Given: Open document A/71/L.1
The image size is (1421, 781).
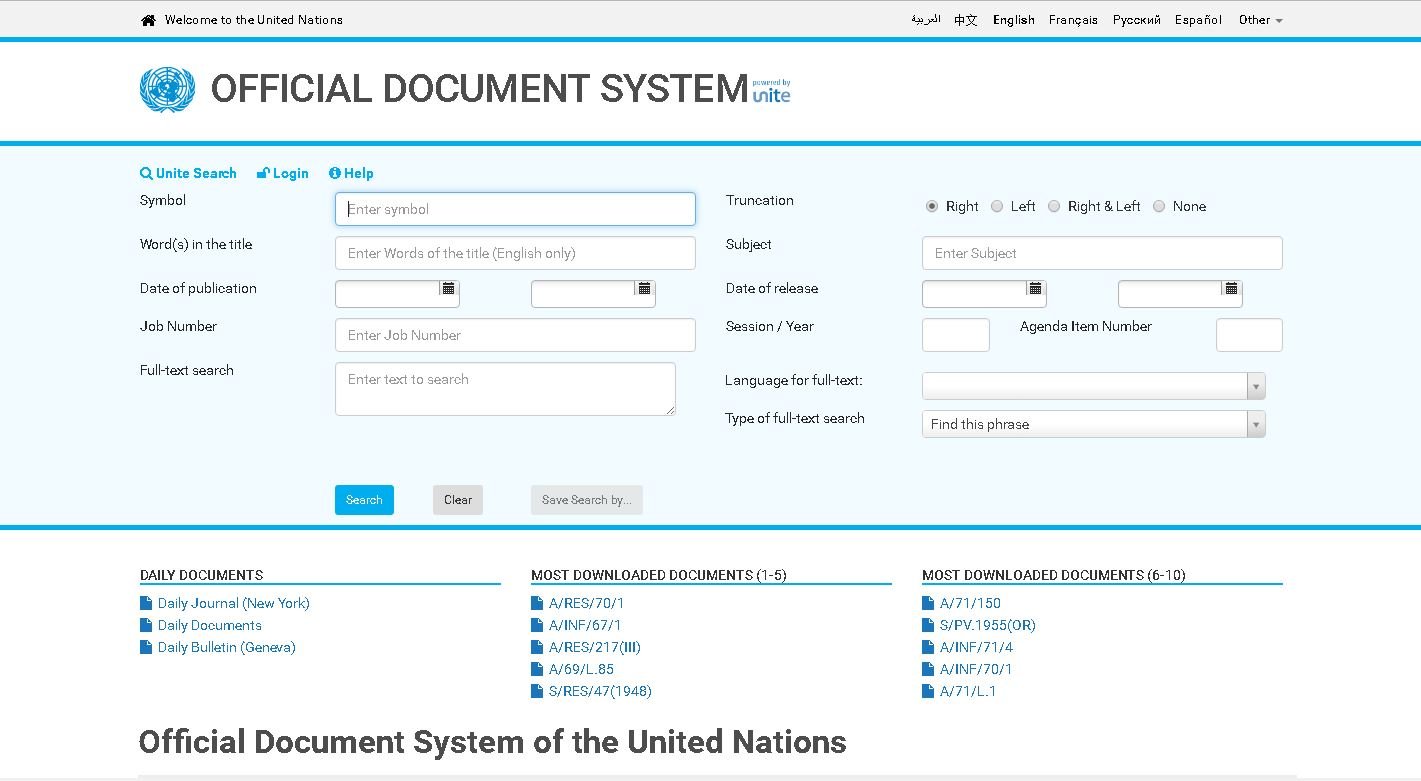Looking at the screenshot, I should 968,691.
